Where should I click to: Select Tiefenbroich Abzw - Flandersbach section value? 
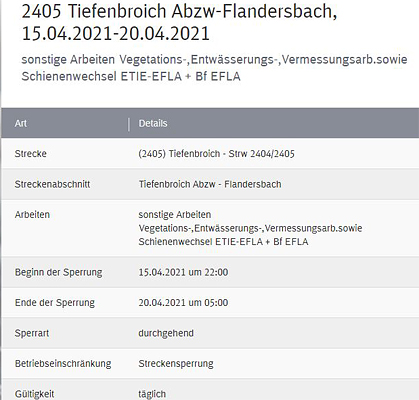click(x=210, y=184)
